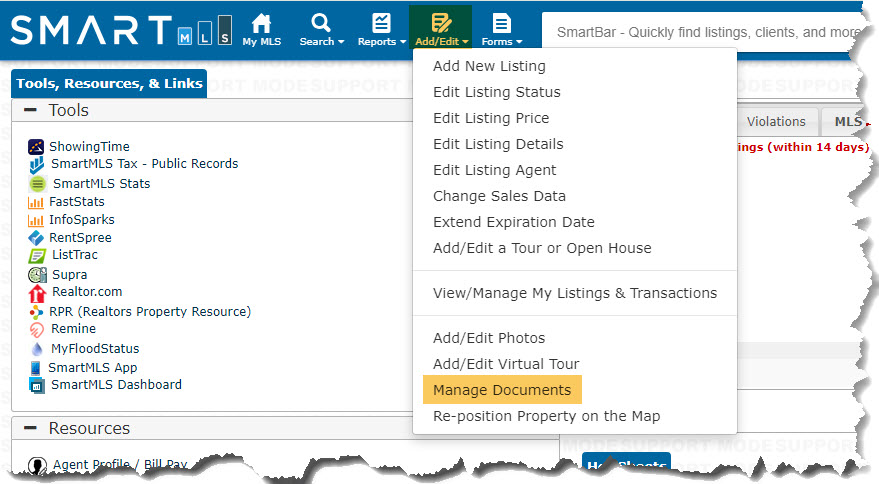Viewport: 879px width, 484px height.
Task: Collapse the Resources section
Action: pyautogui.click(x=30, y=428)
